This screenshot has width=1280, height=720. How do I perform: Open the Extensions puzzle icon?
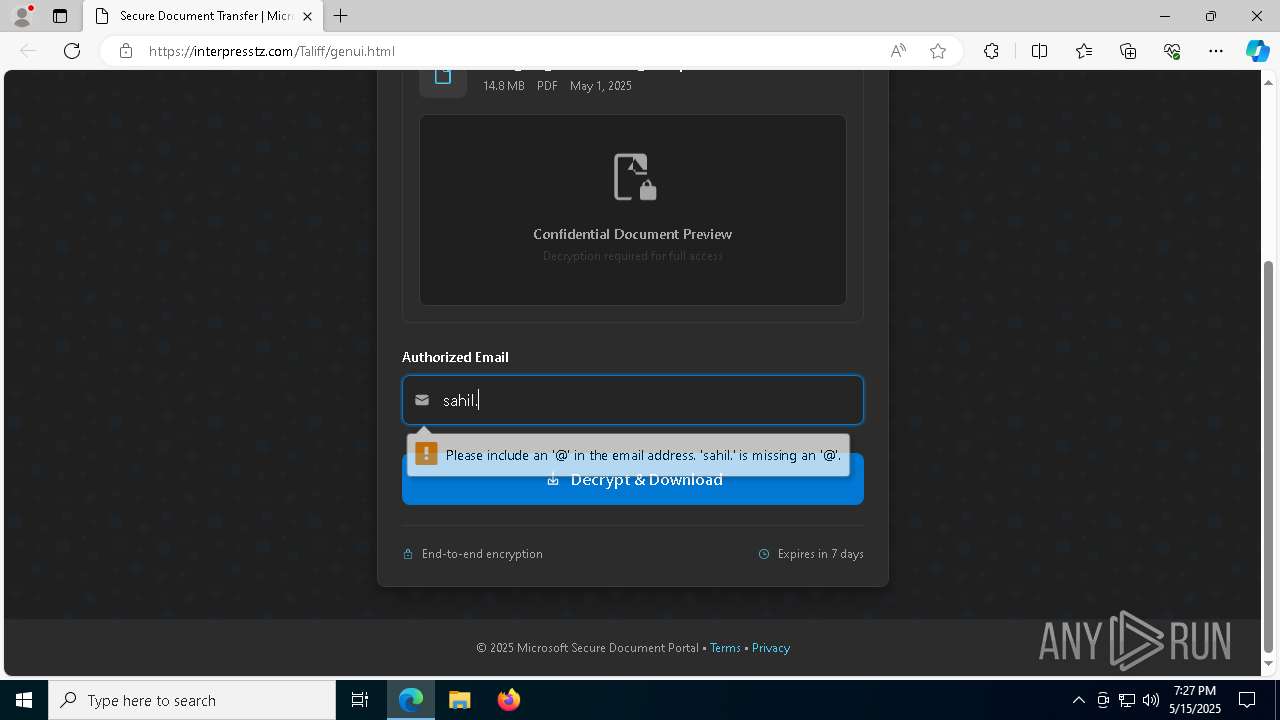[991, 51]
